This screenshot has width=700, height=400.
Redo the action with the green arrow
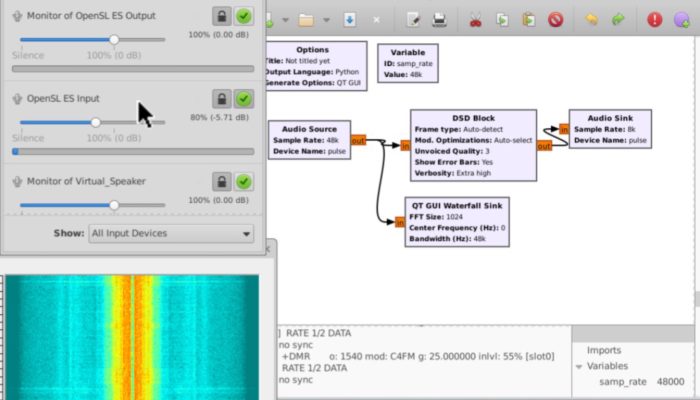[618, 19]
